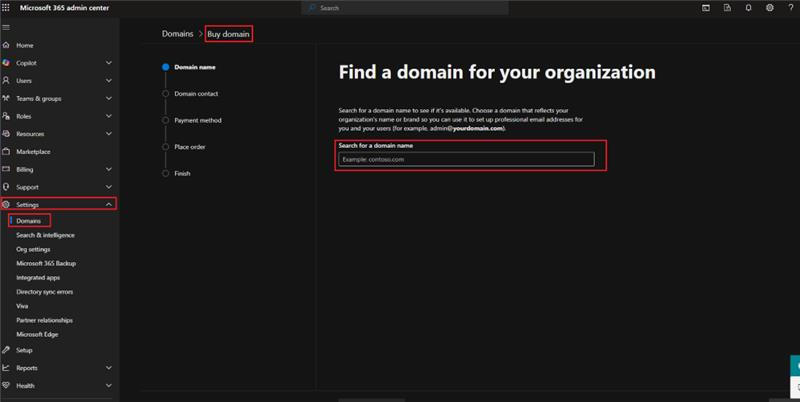Viewport: 800px width, 402px height.
Task: Click the Teams & groups icon
Action: point(6,98)
